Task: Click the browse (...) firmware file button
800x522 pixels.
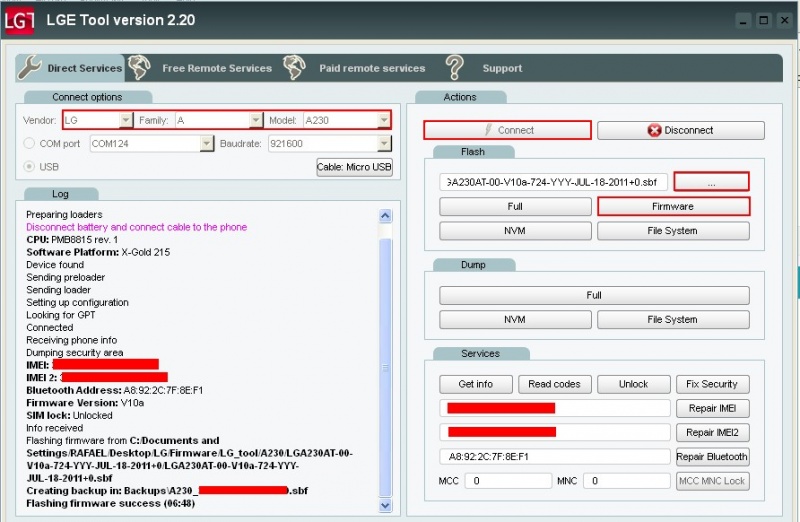Action: pos(711,182)
